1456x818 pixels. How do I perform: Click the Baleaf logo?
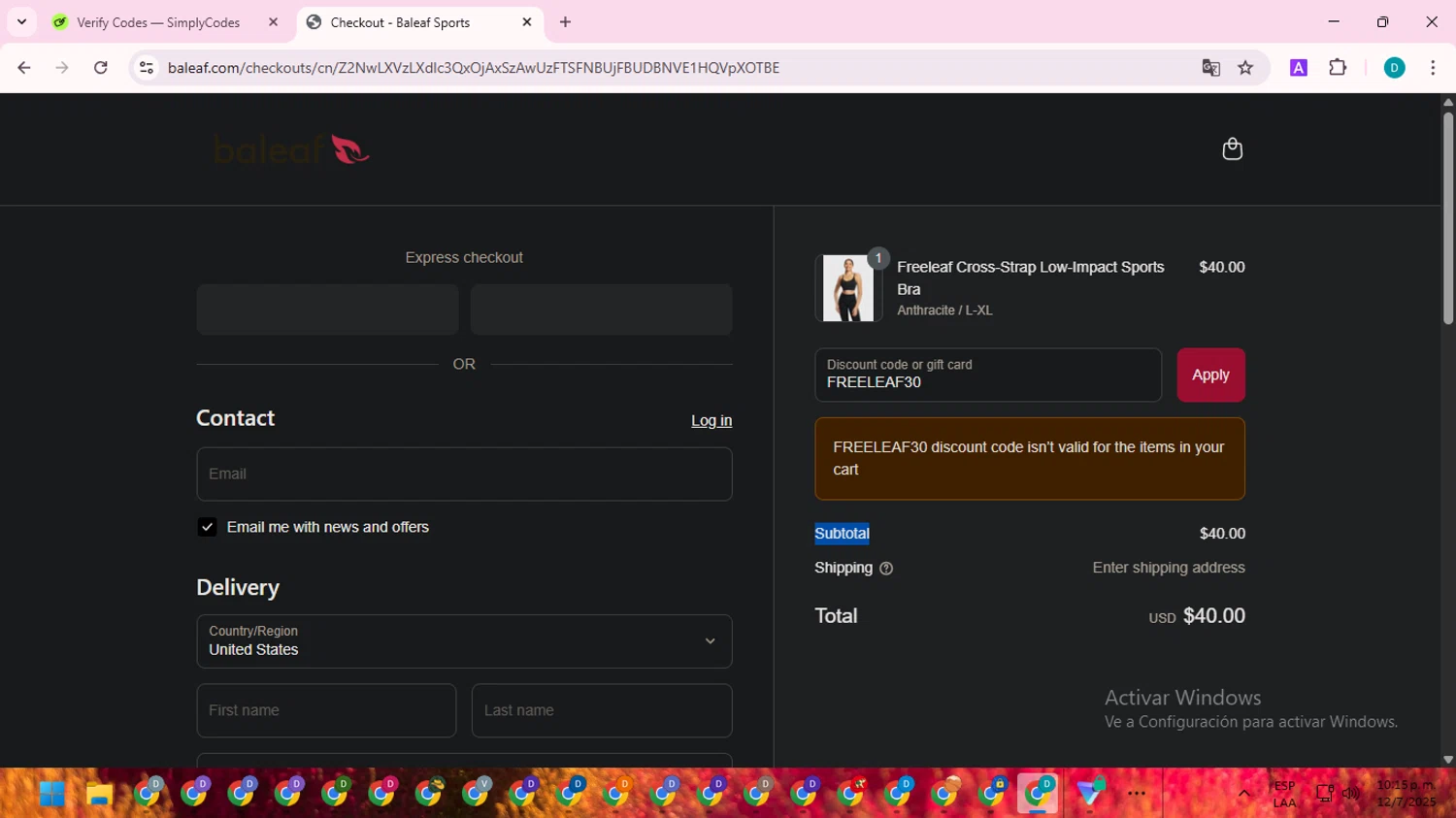tap(291, 149)
